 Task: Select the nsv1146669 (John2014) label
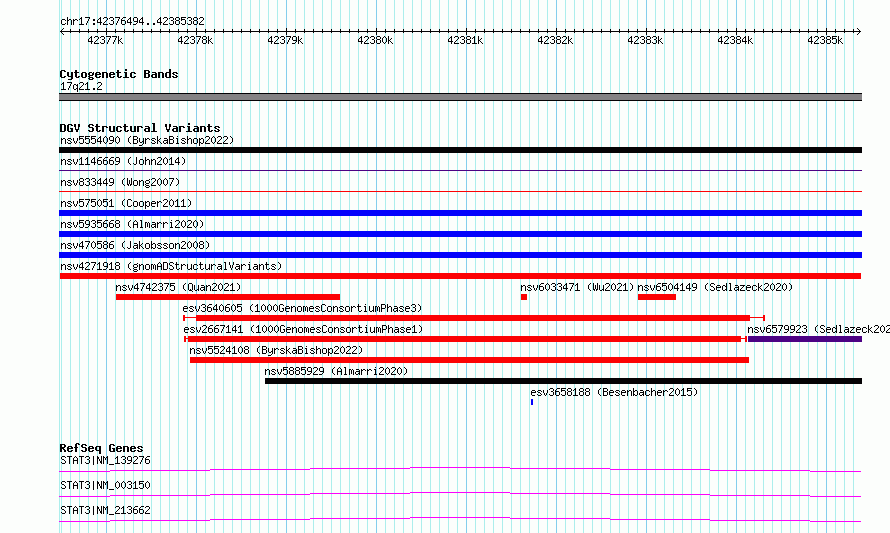click(x=123, y=161)
